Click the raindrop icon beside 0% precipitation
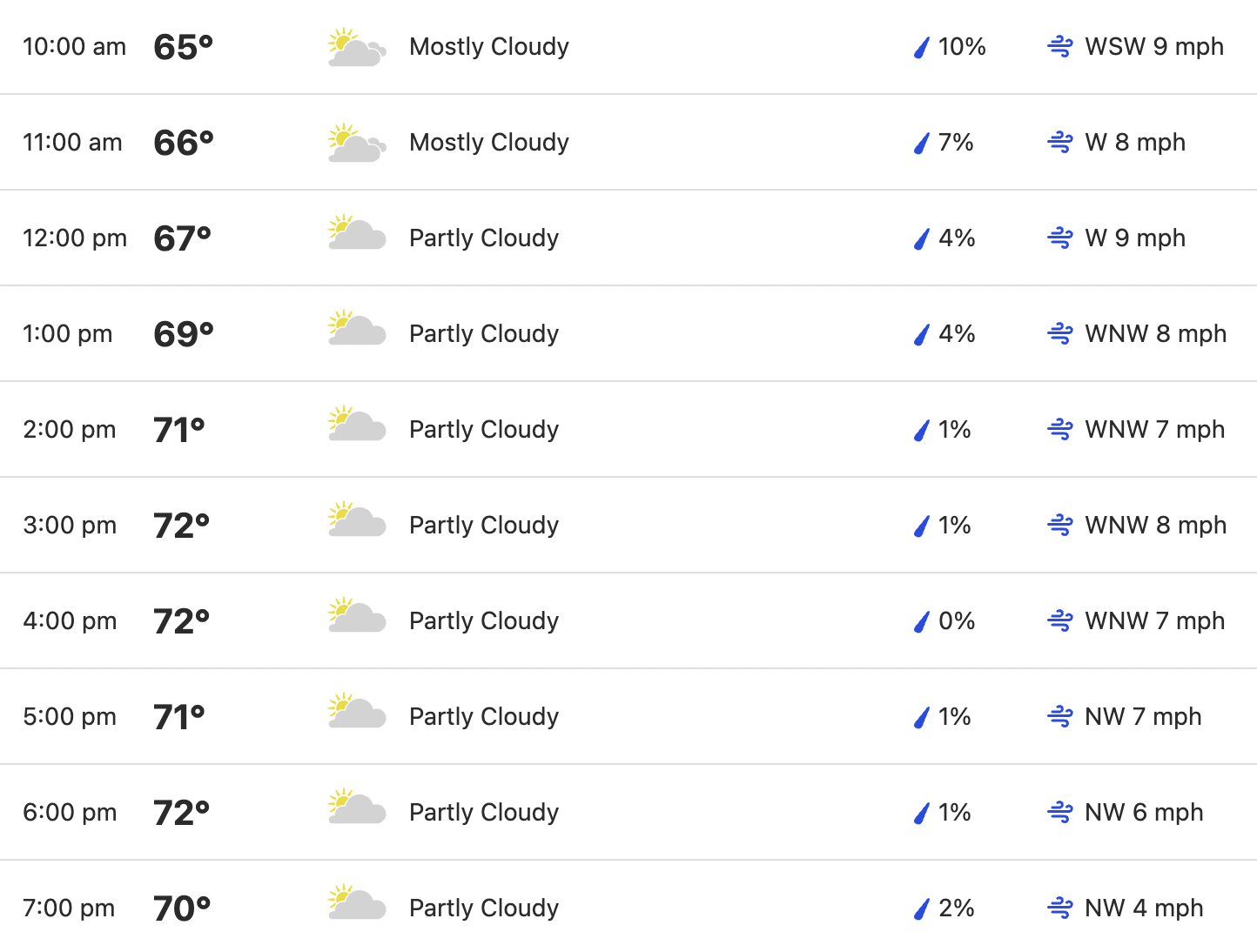This screenshot has width=1257, height=952. click(x=922, y=621)
